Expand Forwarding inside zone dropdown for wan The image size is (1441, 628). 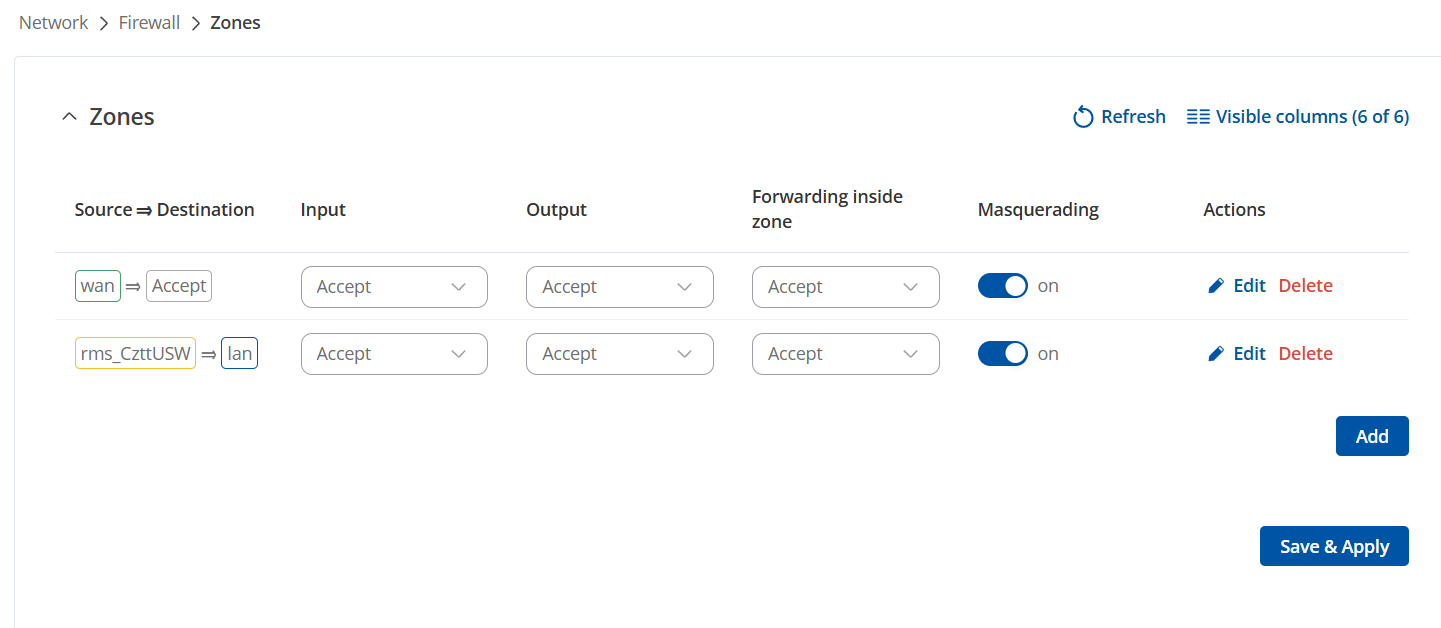[845, 287]
